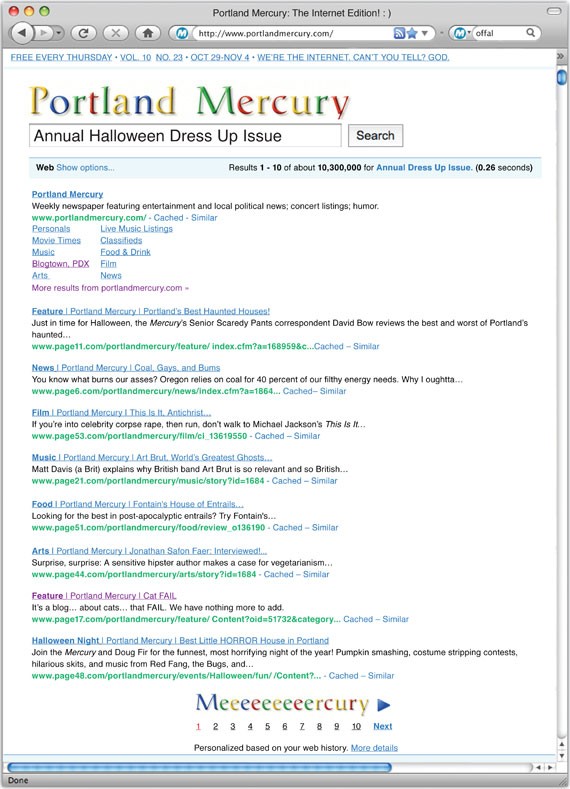
Task: Click Similar link for www.page53.com film result
Action: (307, 436)
